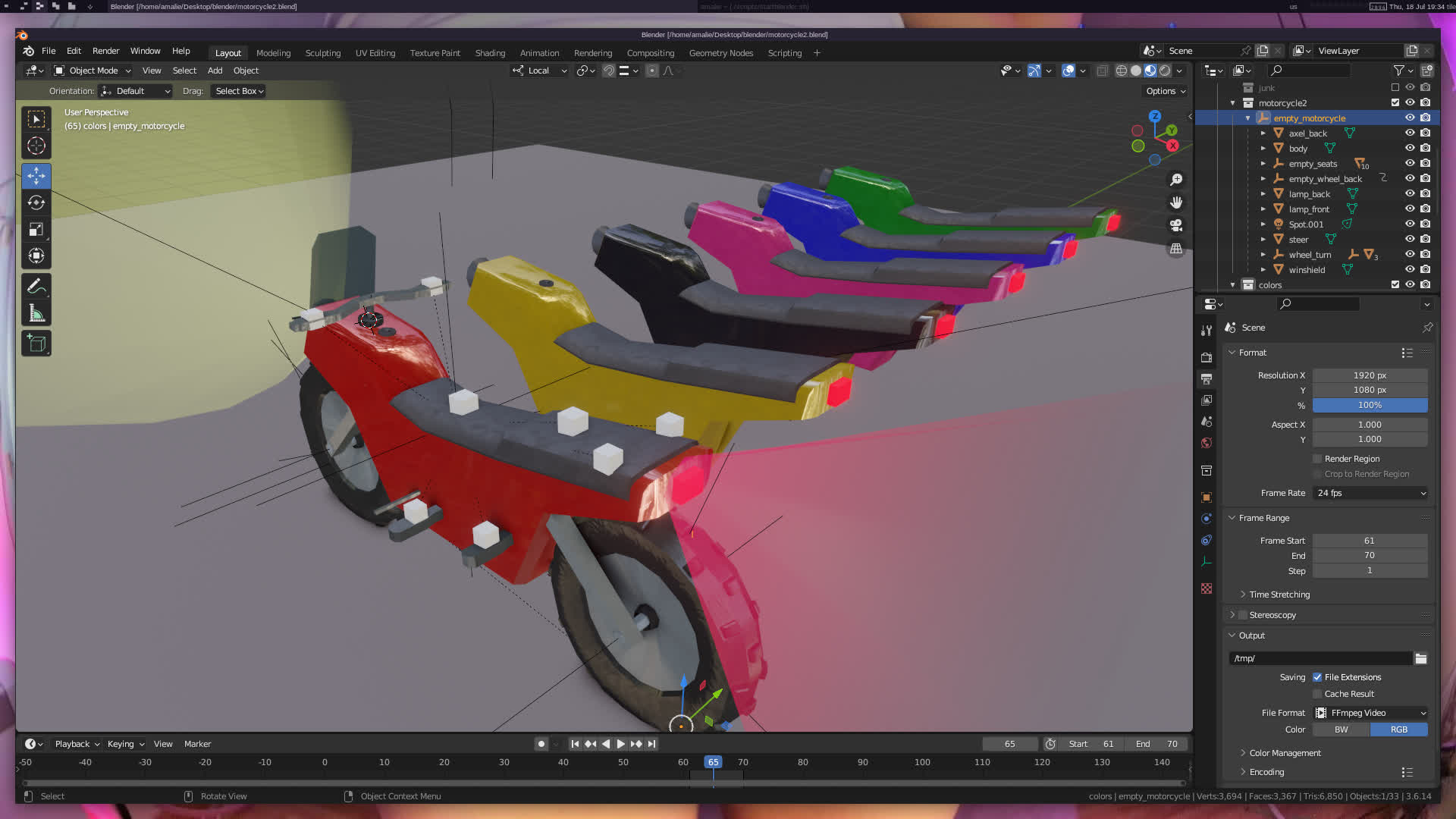Toggle camera view in viewport
1456x819 pixels.
pyautogui.click(x=1176, y=225)
